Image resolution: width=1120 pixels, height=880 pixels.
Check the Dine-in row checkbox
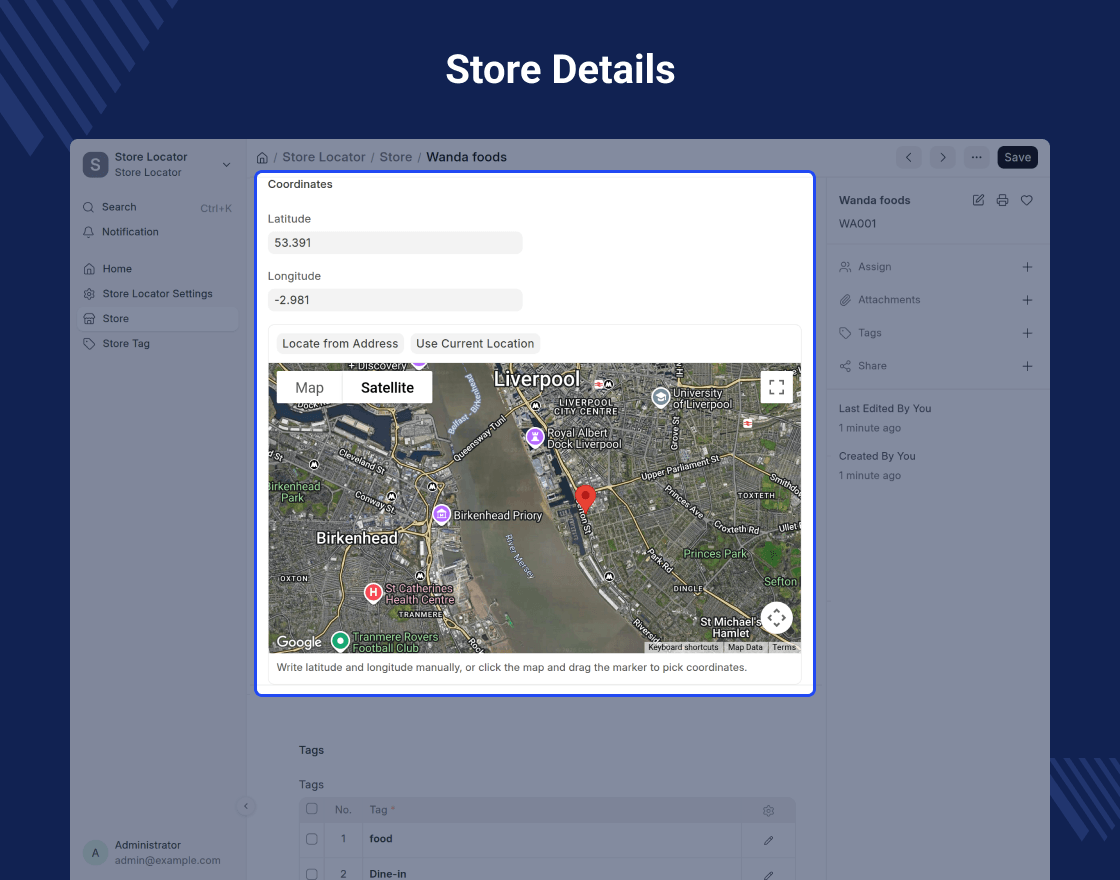tap(311, 874)
